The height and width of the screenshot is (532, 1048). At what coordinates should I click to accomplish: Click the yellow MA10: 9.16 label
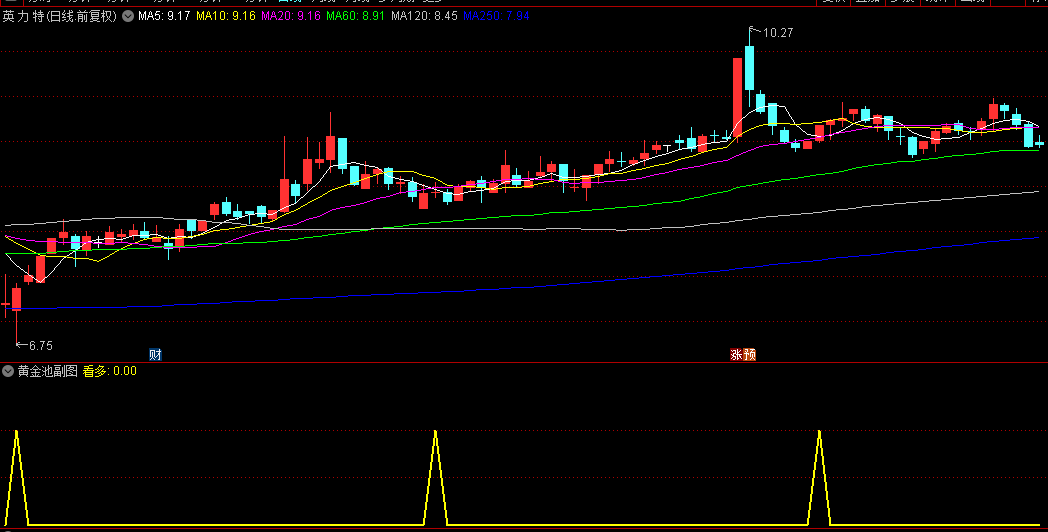pos(226,16)
